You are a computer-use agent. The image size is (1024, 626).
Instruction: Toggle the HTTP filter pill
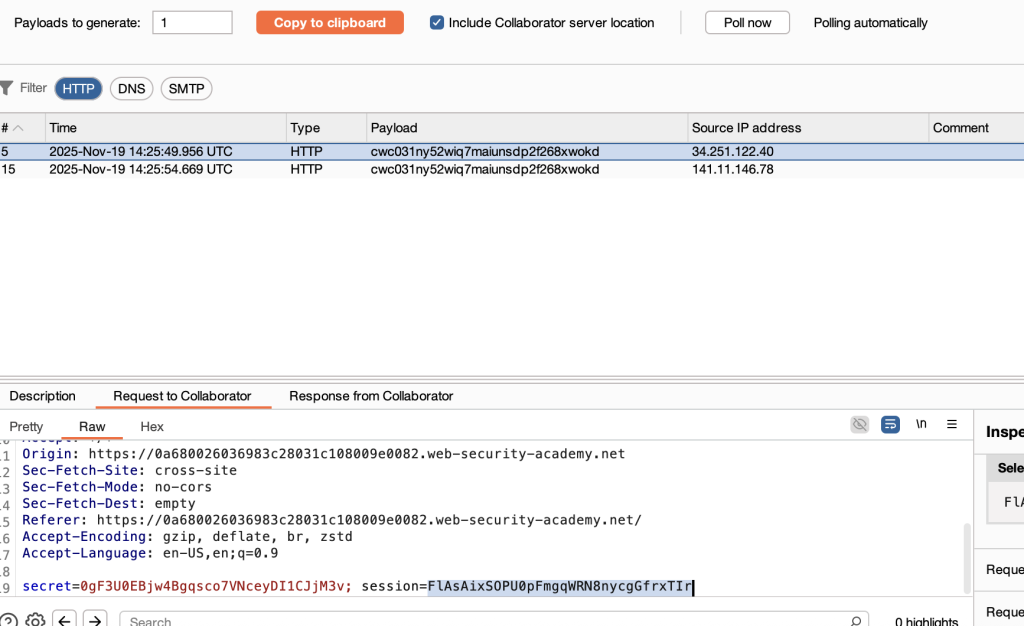78,89
